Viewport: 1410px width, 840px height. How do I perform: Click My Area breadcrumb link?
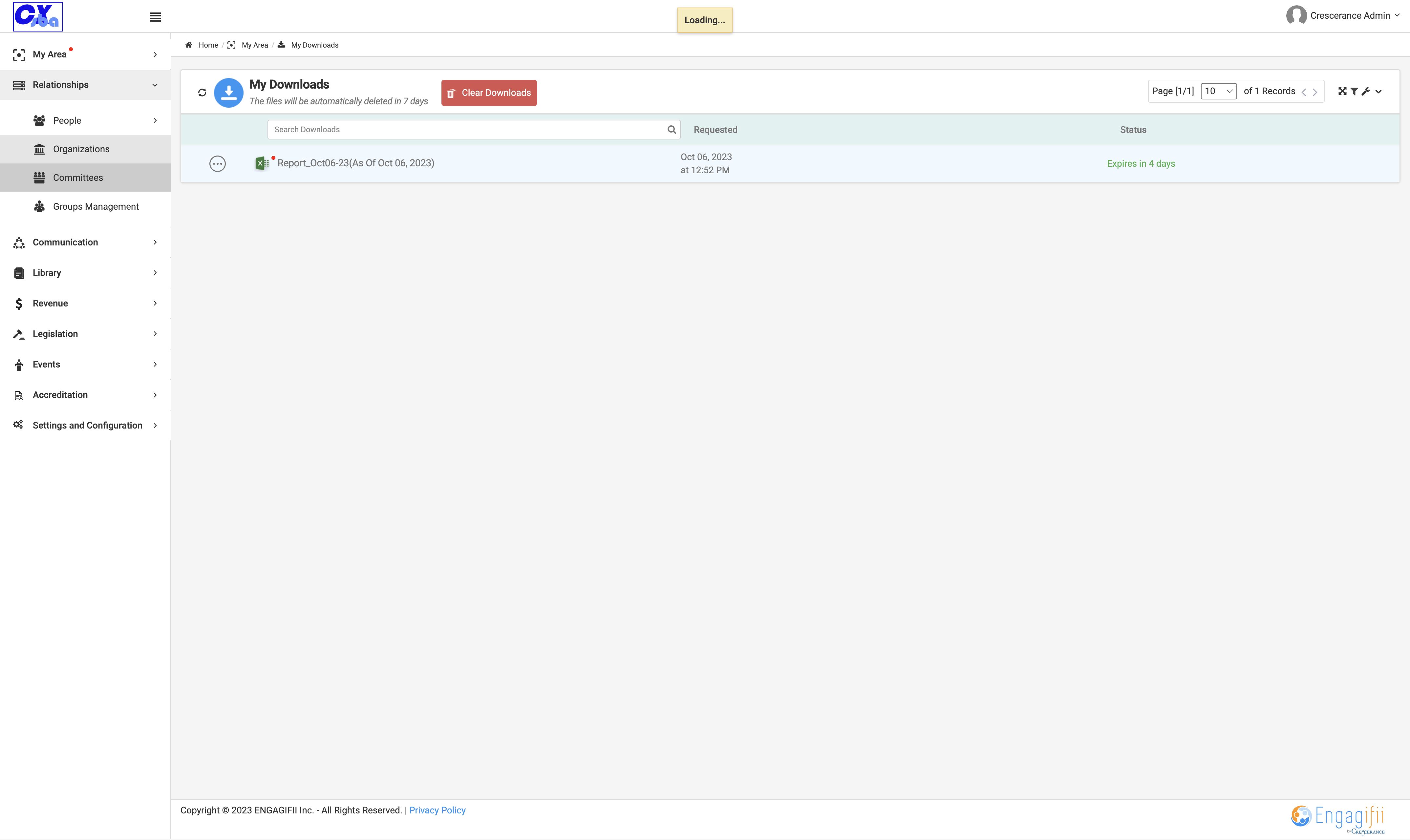coord(255,45)
